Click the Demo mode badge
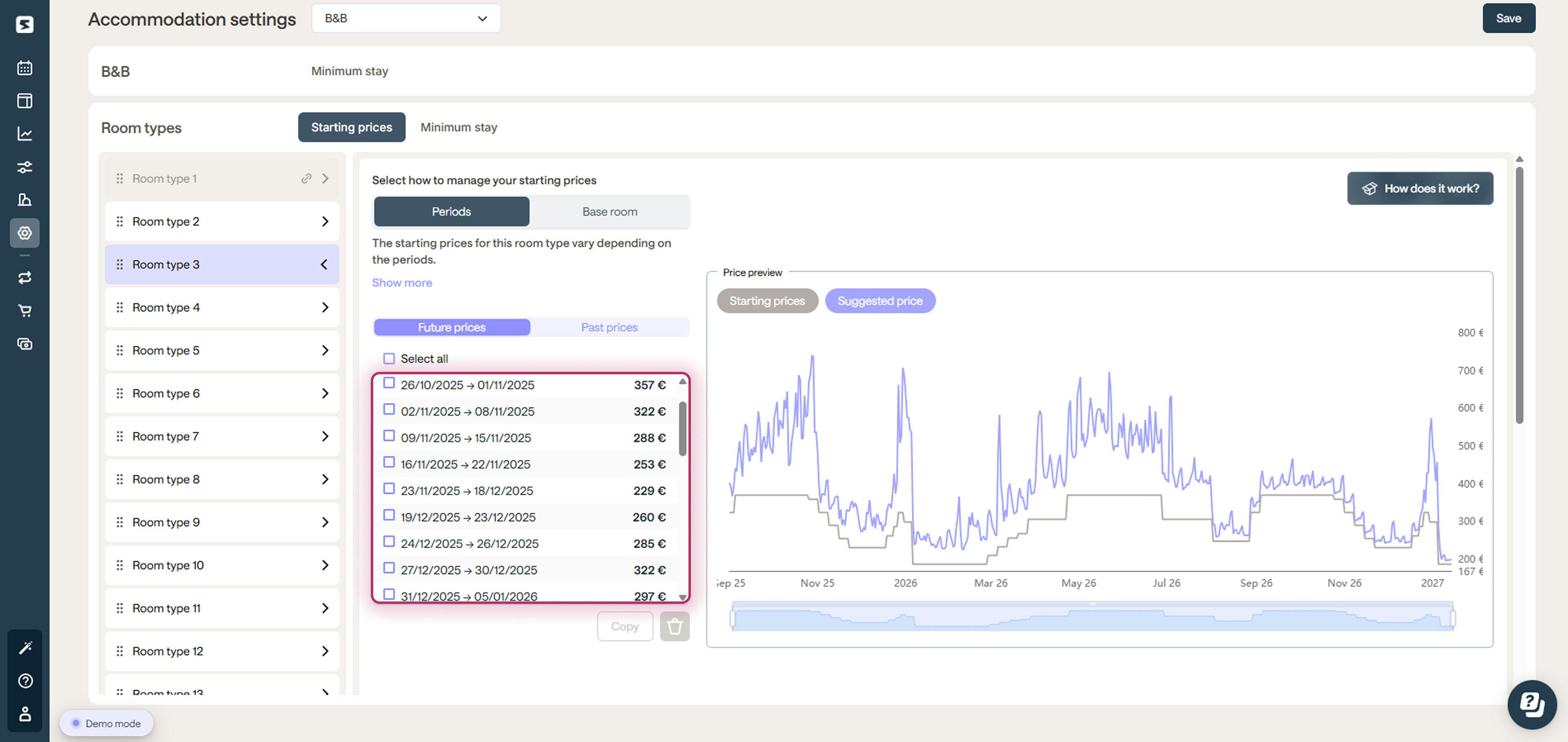1568x742 pixels. pos(107,723)
